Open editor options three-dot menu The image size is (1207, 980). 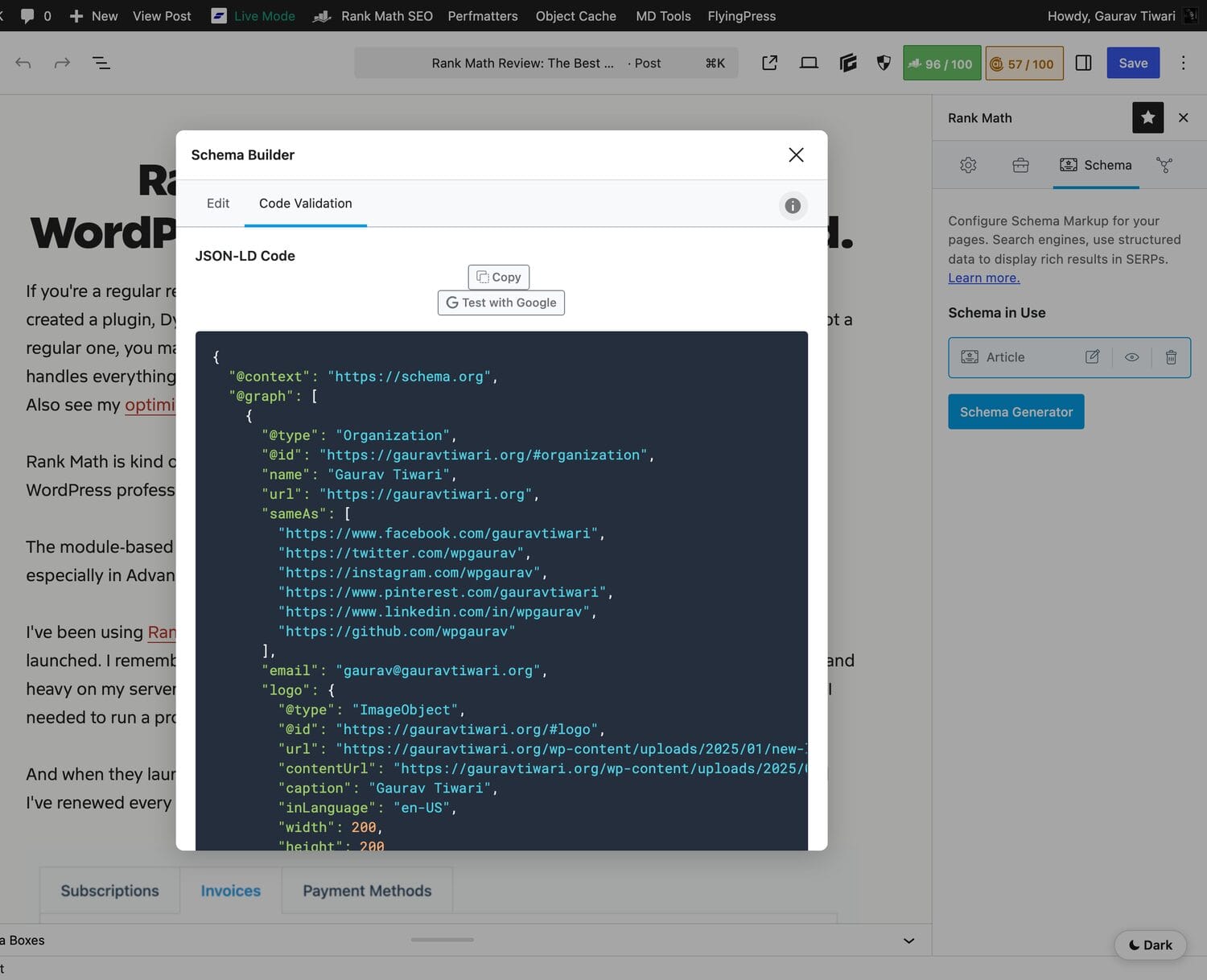(x=1183, y=63)
